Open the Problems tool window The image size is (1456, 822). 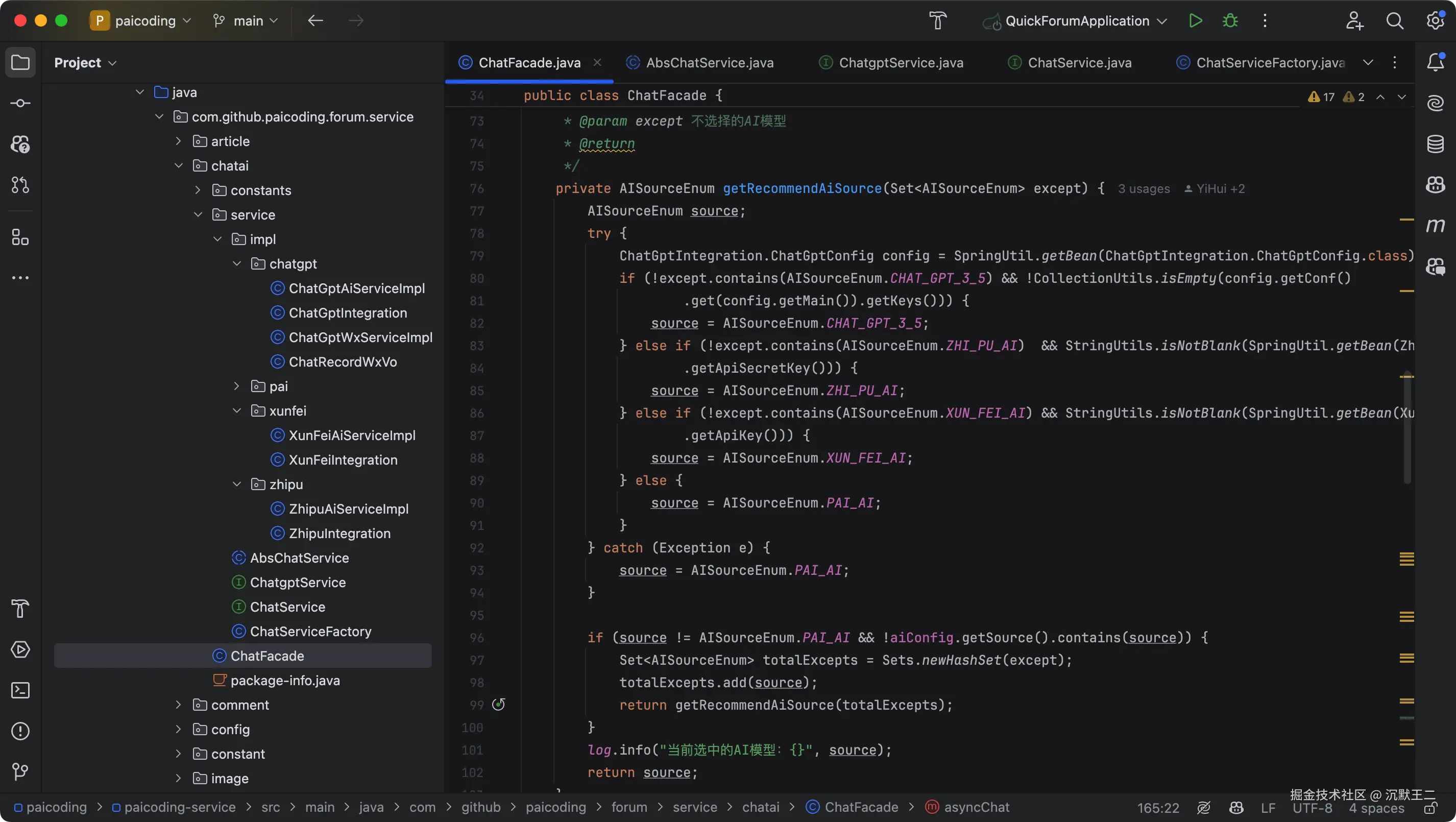click(x=20, y=731)
